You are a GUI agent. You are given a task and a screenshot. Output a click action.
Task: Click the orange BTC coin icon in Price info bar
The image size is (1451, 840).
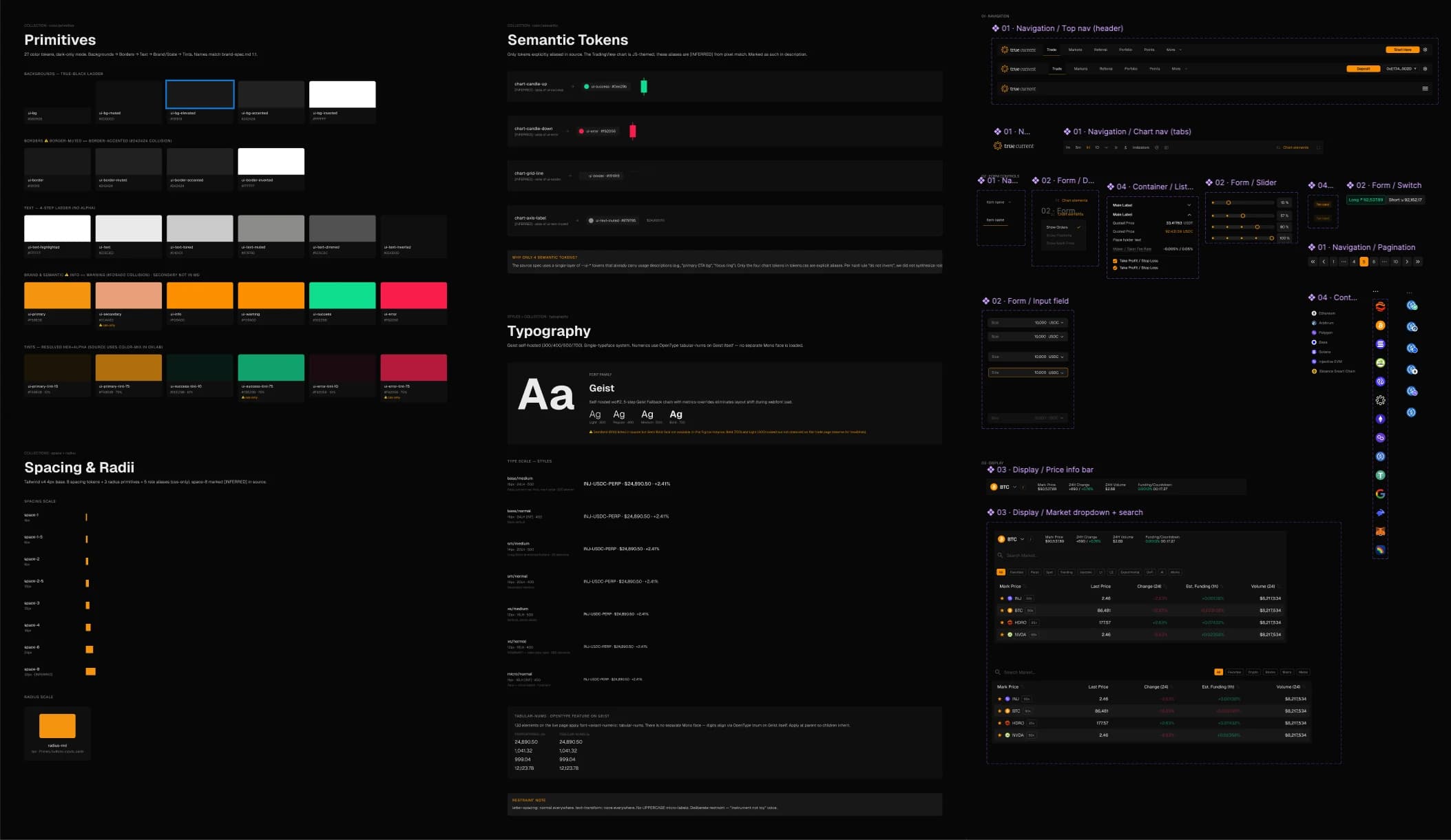pos(993,487)
